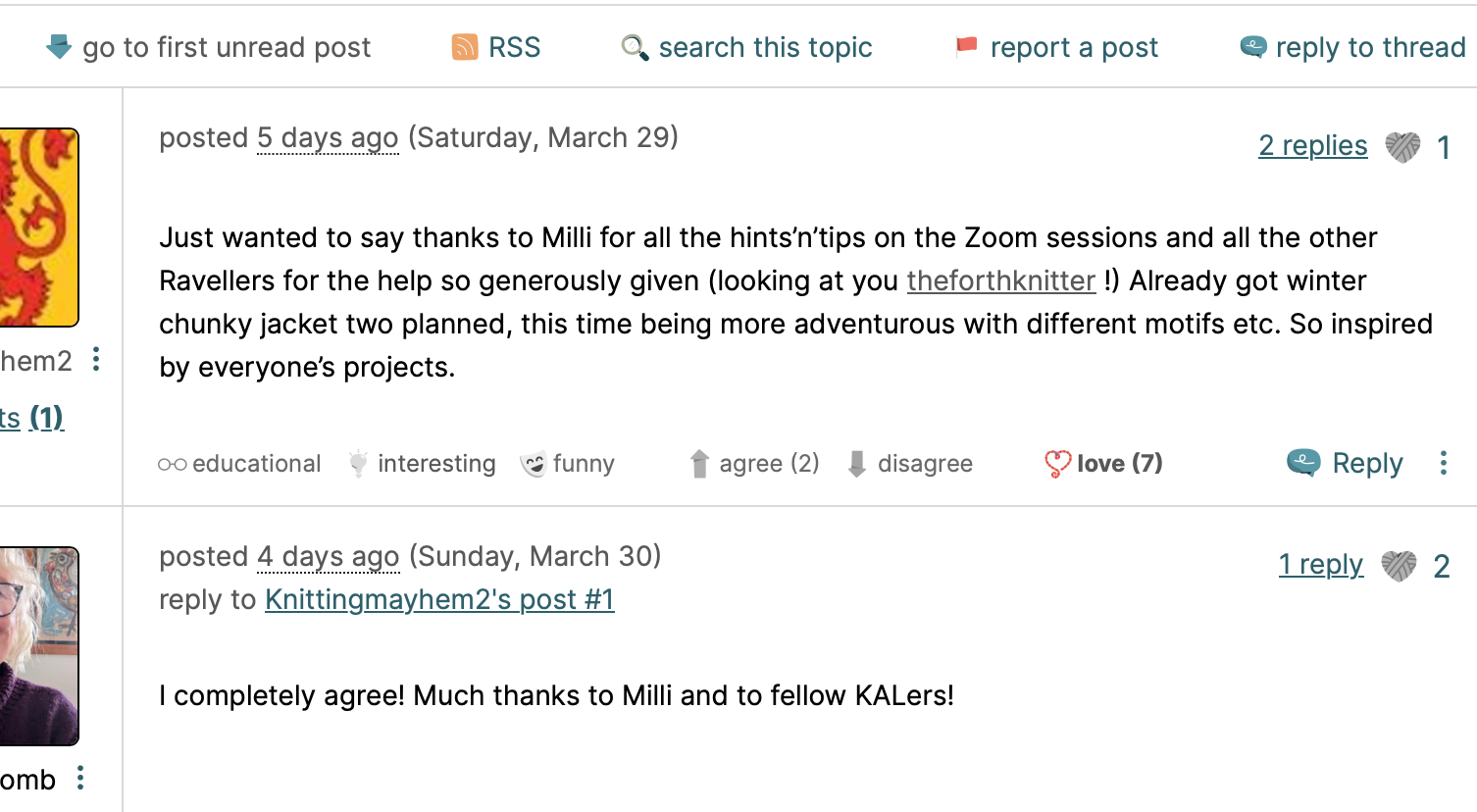This screenshot has width=1477, height=812.
Task: Open the first post's three-dot options menu
Action: [x=1443, y=463]
